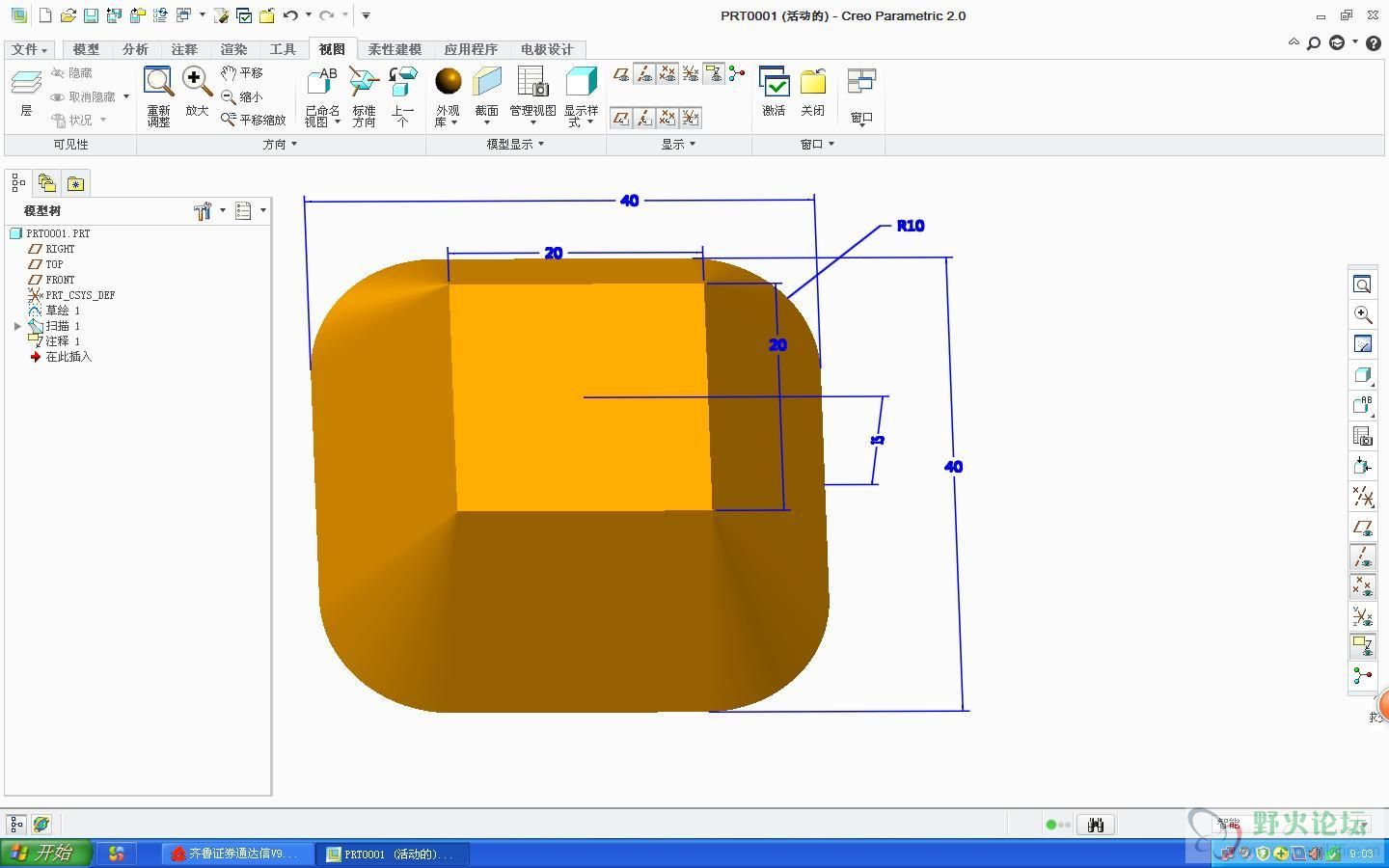Switch to the 工具 ribbon tab
The width and height of the screenshot is (1389, 868).
pyautogui.click(x=283, y=49)
